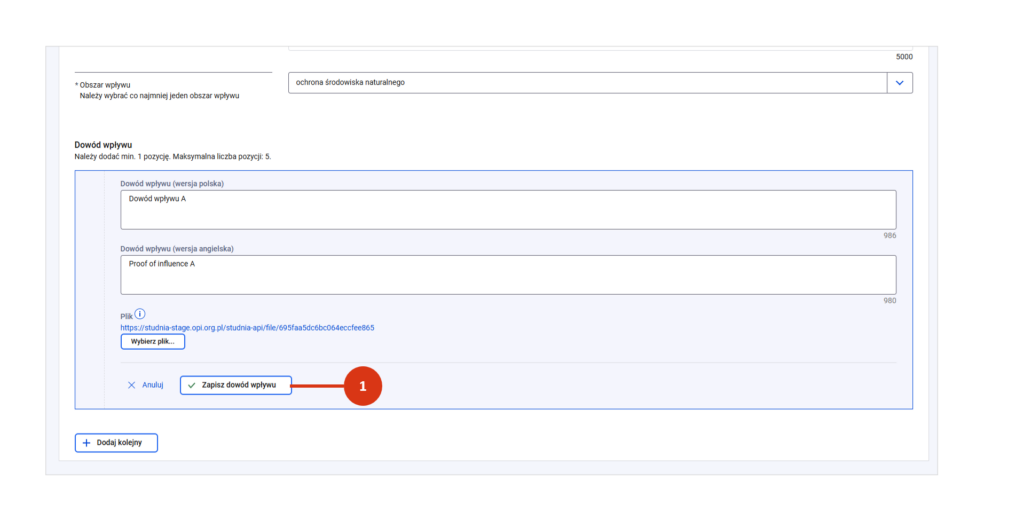The image size is (1024, 519).
Task: Click the X icon in Anuluj
Action: coord(131,385)
